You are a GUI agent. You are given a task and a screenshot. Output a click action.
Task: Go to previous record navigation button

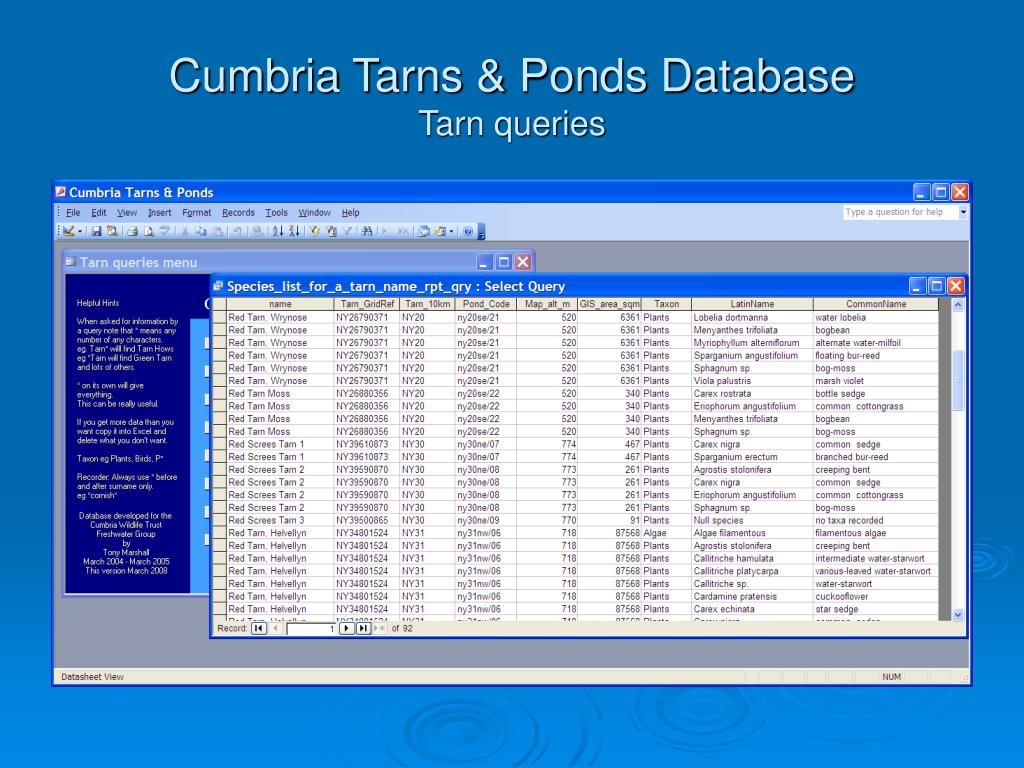pyautogui.click(x=276, y=628)
